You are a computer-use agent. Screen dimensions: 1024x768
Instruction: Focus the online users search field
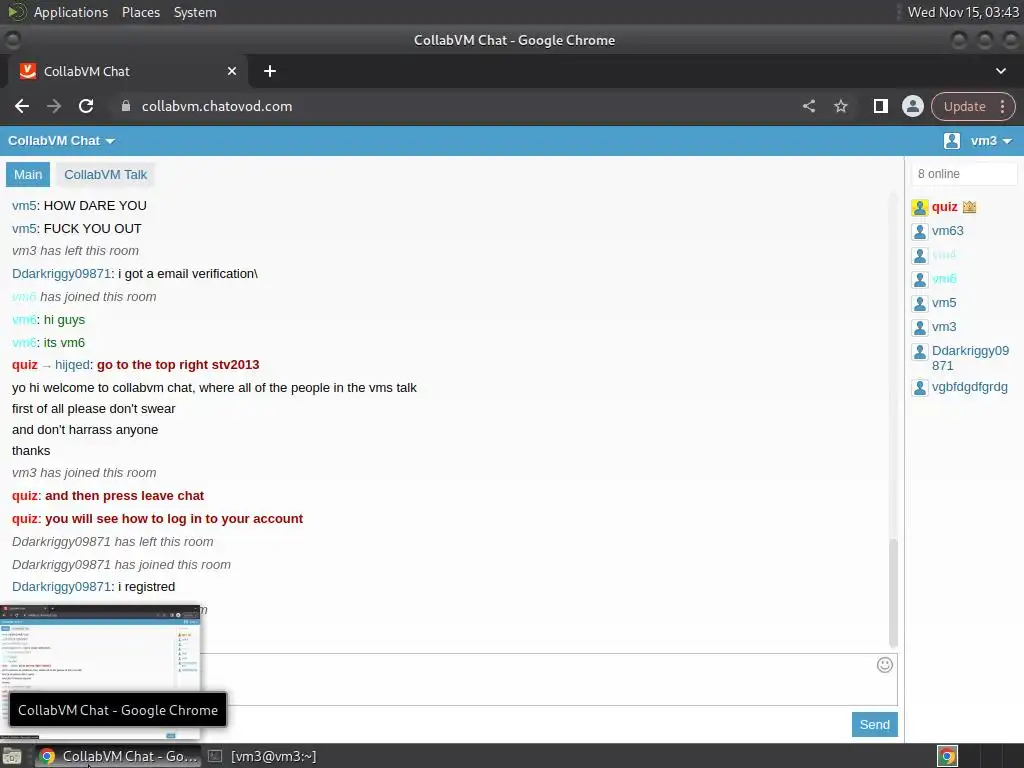(964, 174)
